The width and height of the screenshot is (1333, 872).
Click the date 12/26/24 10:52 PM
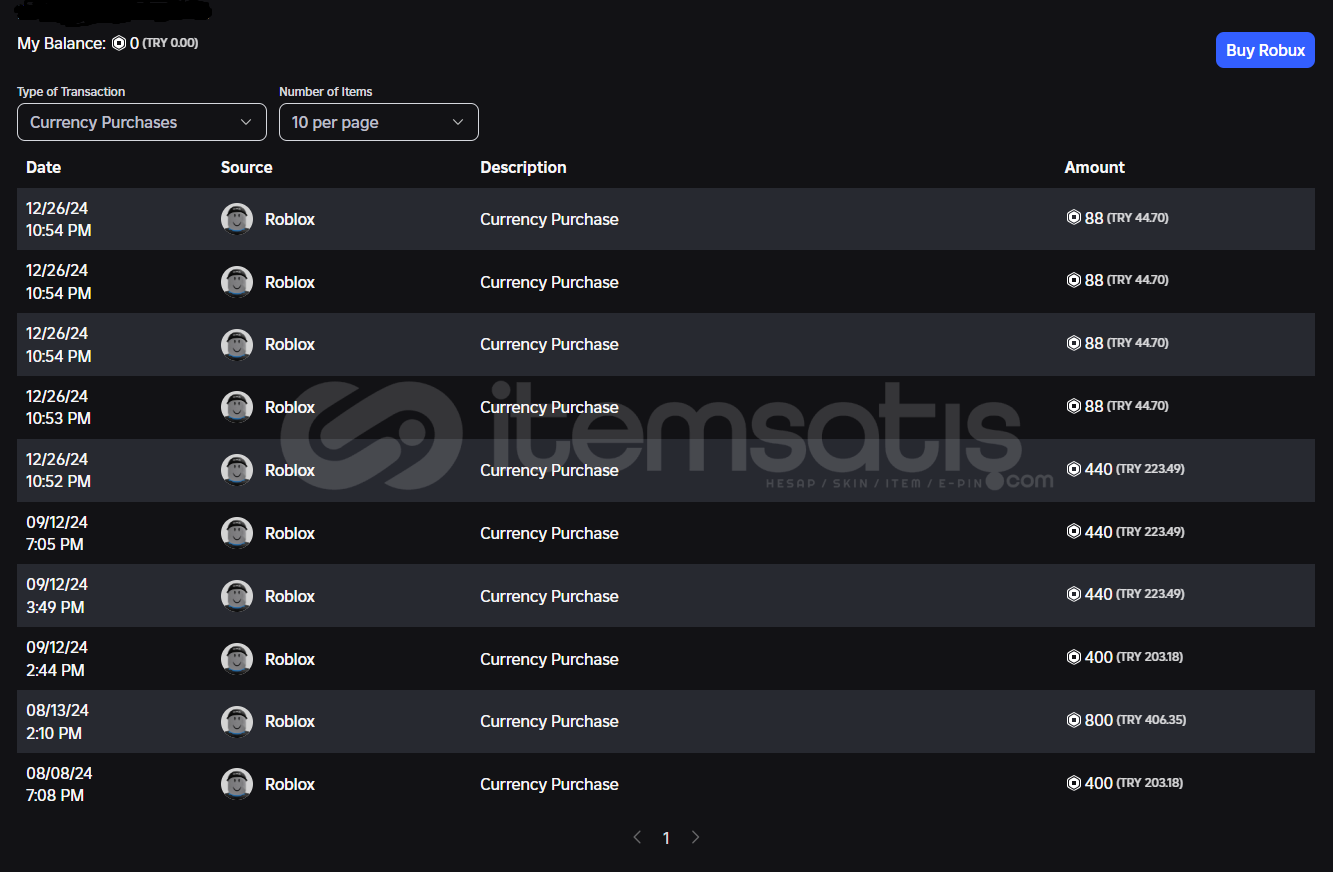(x=58, y=470)
